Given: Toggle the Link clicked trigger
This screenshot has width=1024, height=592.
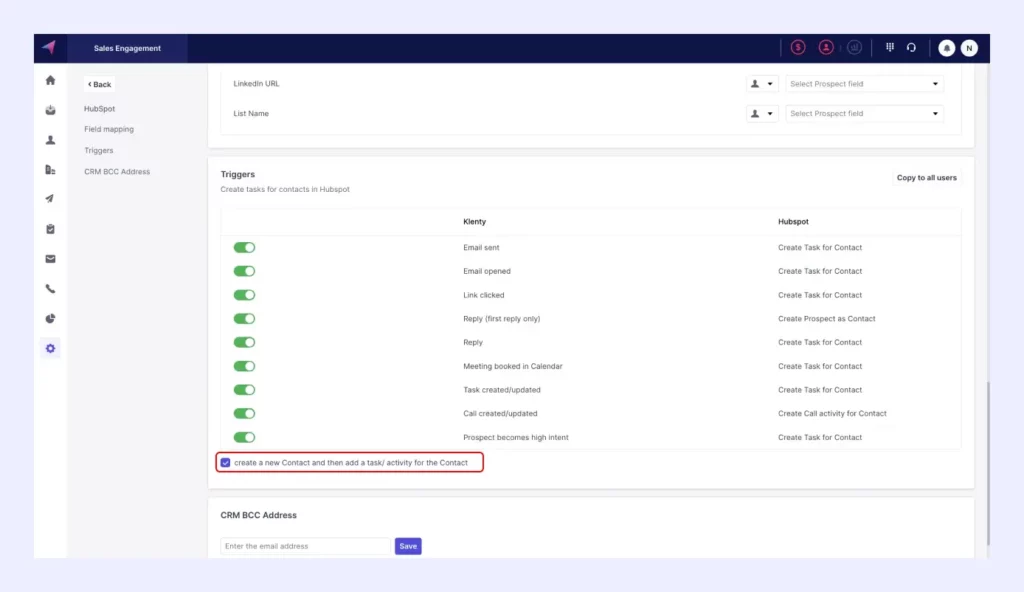Looking at the screenshot, I should [244, 295].
